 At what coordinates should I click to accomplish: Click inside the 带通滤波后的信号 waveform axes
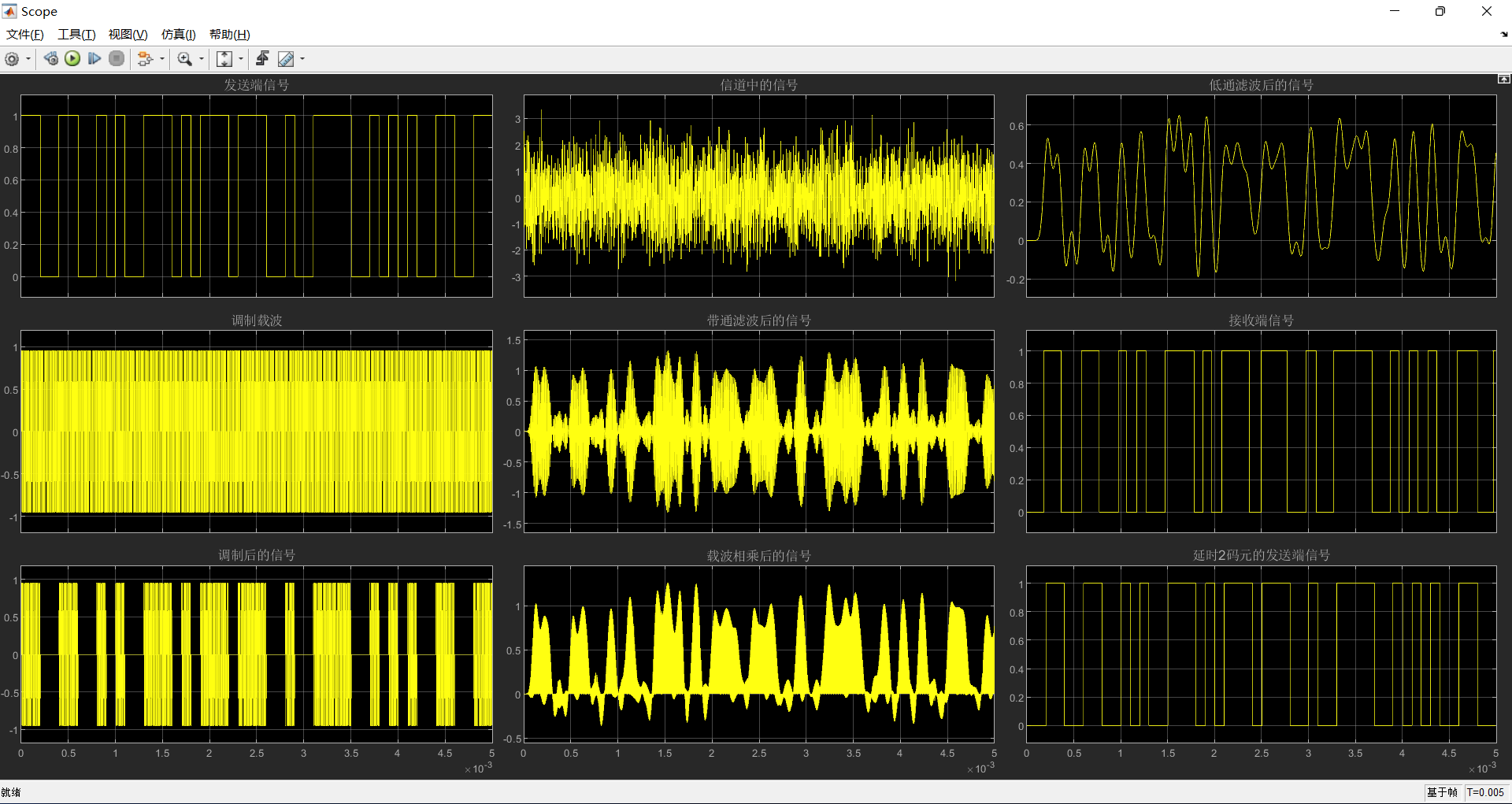click(759, 432)
